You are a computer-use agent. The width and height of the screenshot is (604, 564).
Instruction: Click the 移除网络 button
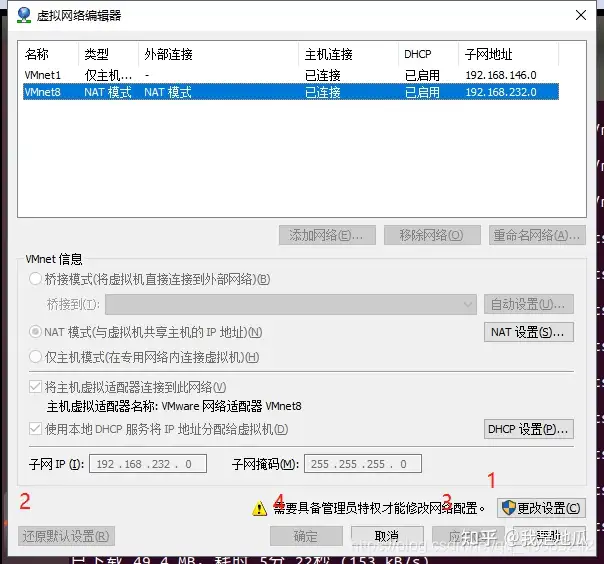(x=432, y=235)
